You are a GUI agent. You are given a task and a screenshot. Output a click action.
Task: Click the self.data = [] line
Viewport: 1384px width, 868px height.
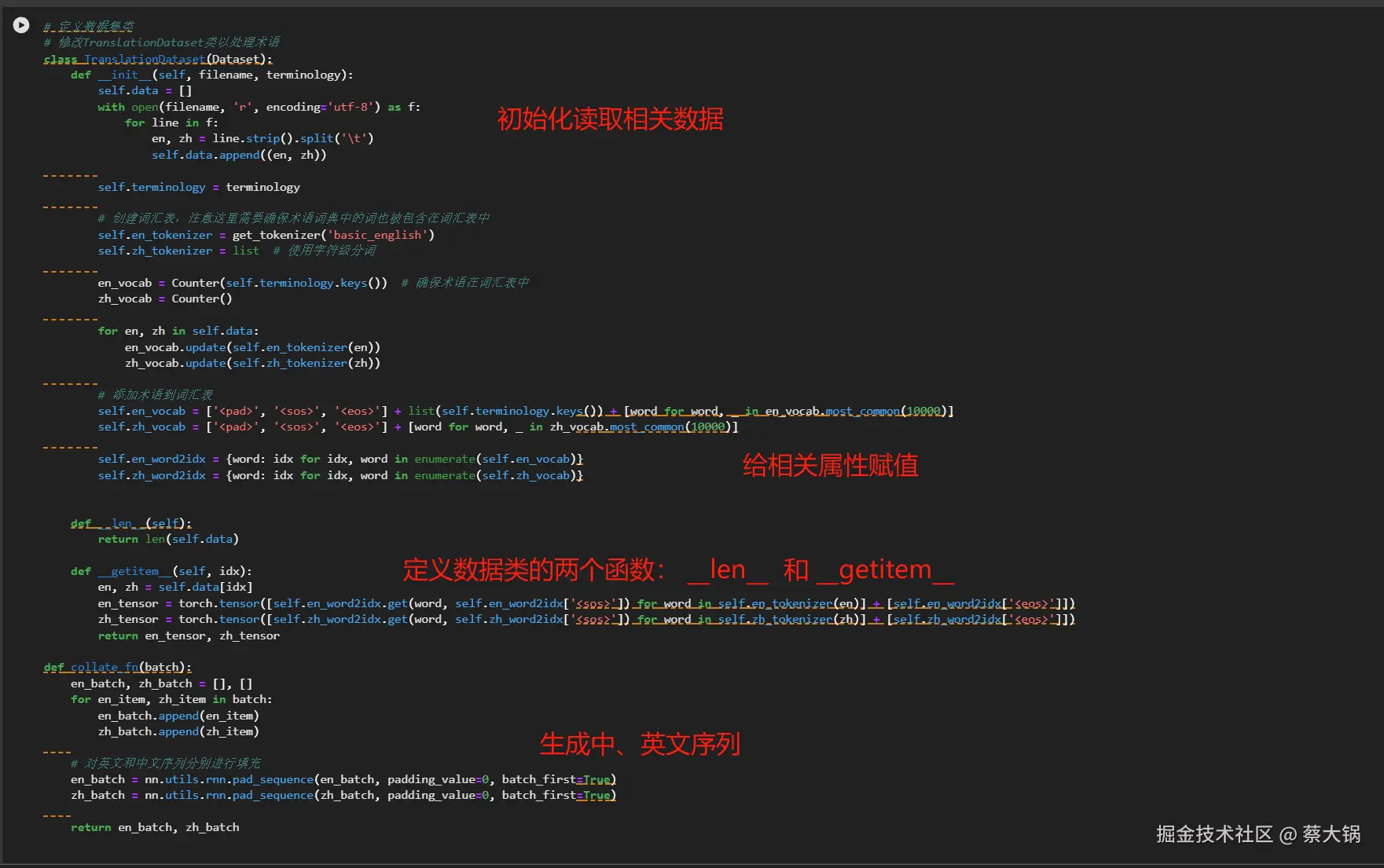tap(145, 90)
